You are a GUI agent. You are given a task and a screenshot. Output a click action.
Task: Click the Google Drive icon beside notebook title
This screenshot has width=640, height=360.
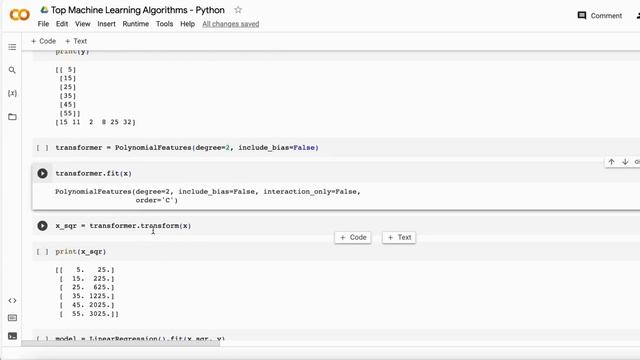point(44,10)
